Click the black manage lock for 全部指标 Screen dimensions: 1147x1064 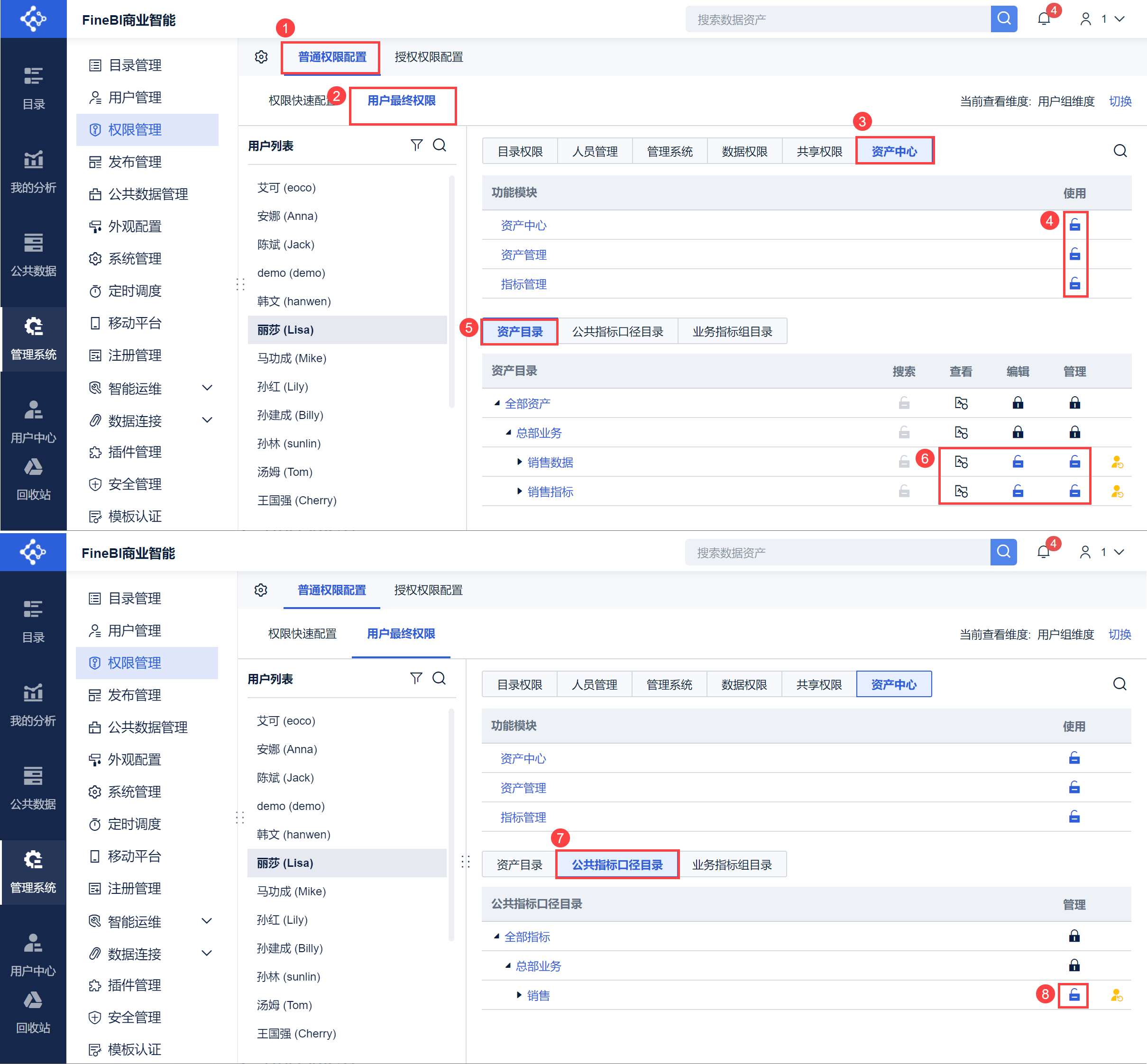click(1074, 936)
